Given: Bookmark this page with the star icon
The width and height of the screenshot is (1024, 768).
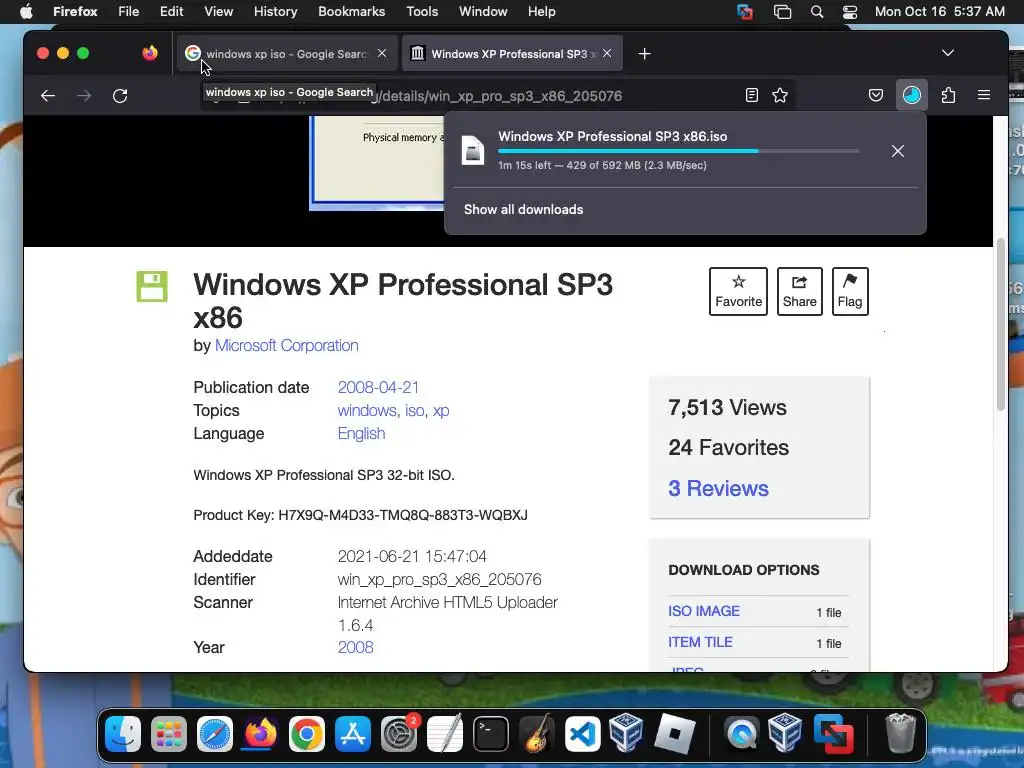Looking at the screenshot, I should 780,95.
